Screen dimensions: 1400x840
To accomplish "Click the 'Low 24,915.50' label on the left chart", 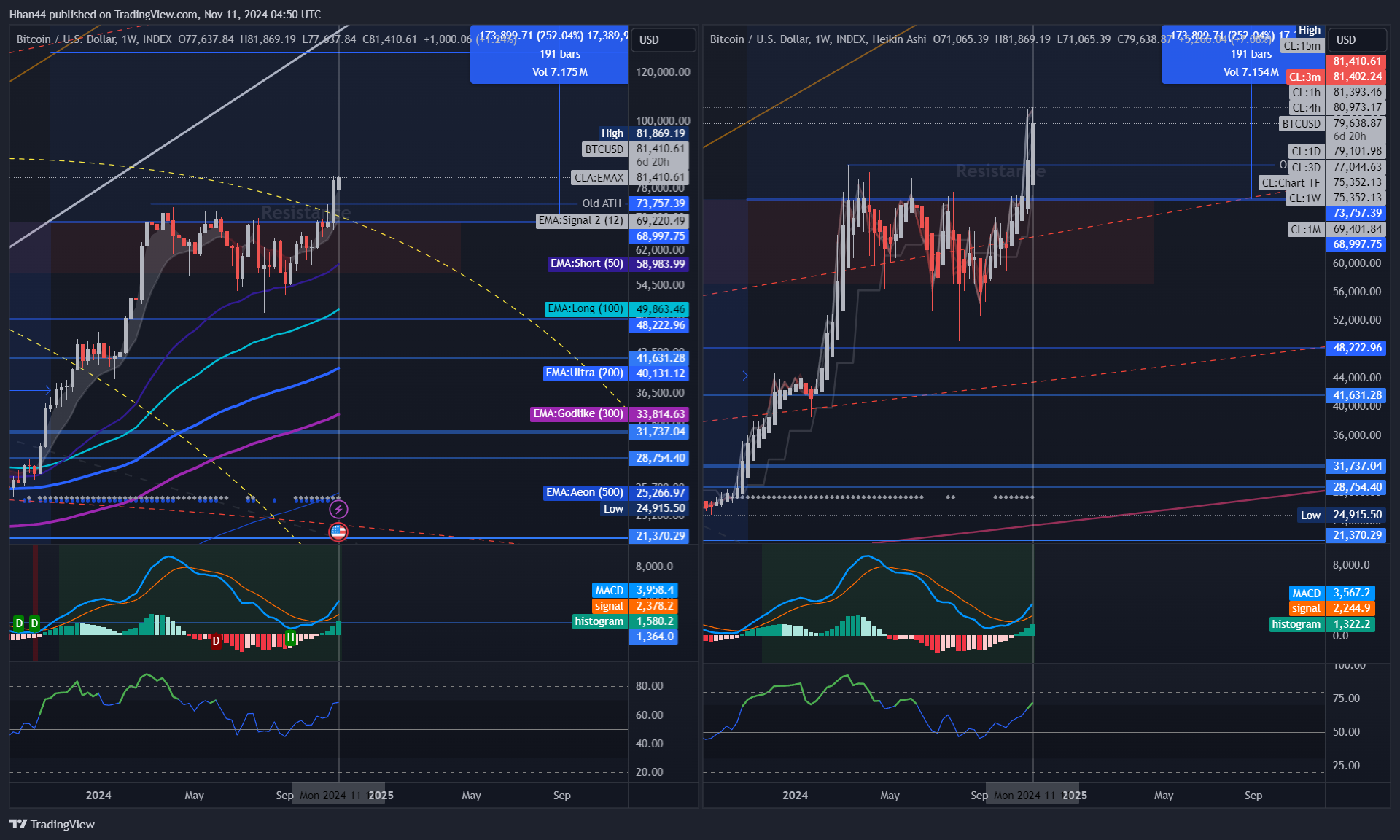I will pyautogui.click(x=644, y=509).
